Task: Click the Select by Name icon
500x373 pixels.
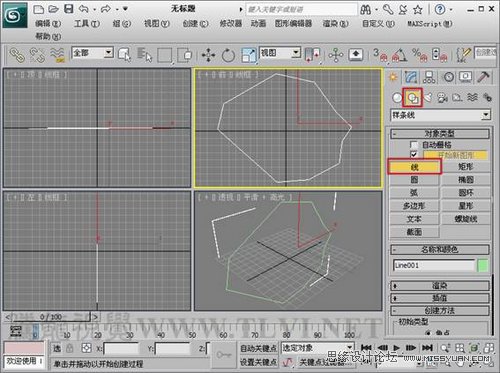Action: pos(145,55)
